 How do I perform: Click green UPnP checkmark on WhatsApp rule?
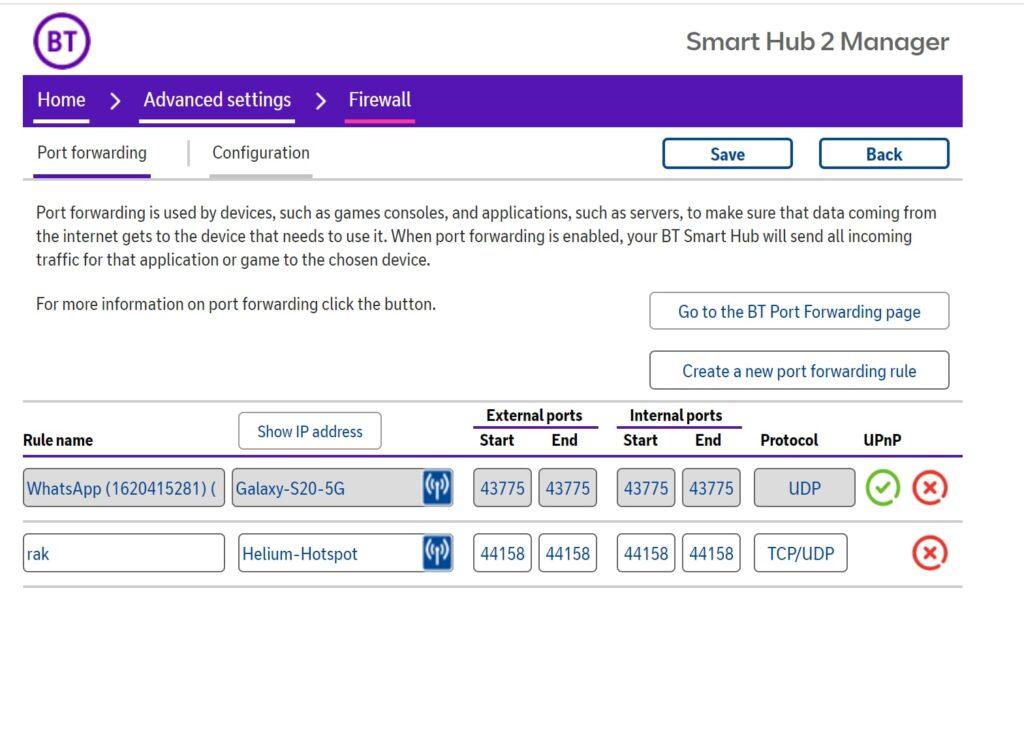[882, 488]
